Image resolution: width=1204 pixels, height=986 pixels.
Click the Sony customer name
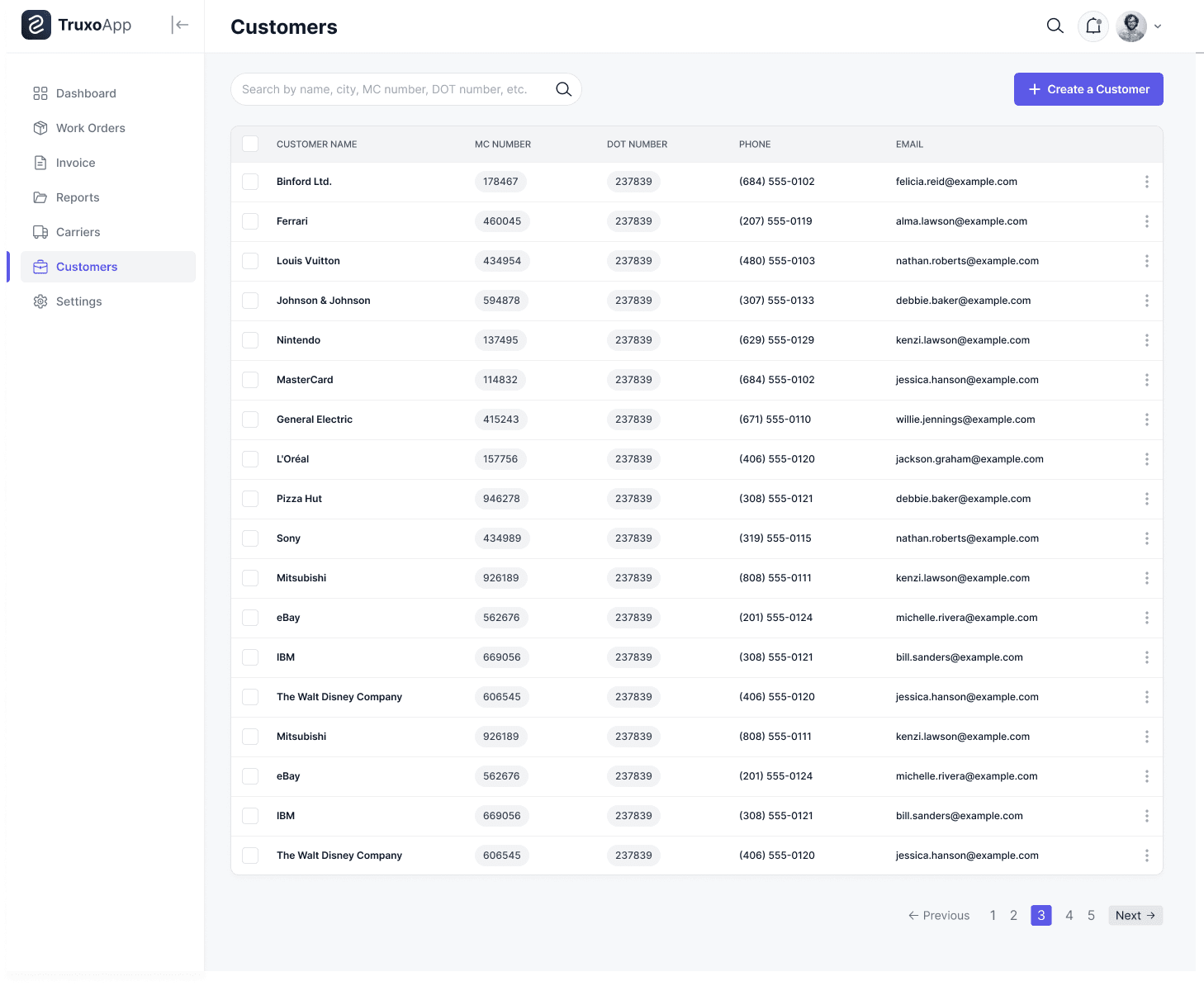coord(288,538)
